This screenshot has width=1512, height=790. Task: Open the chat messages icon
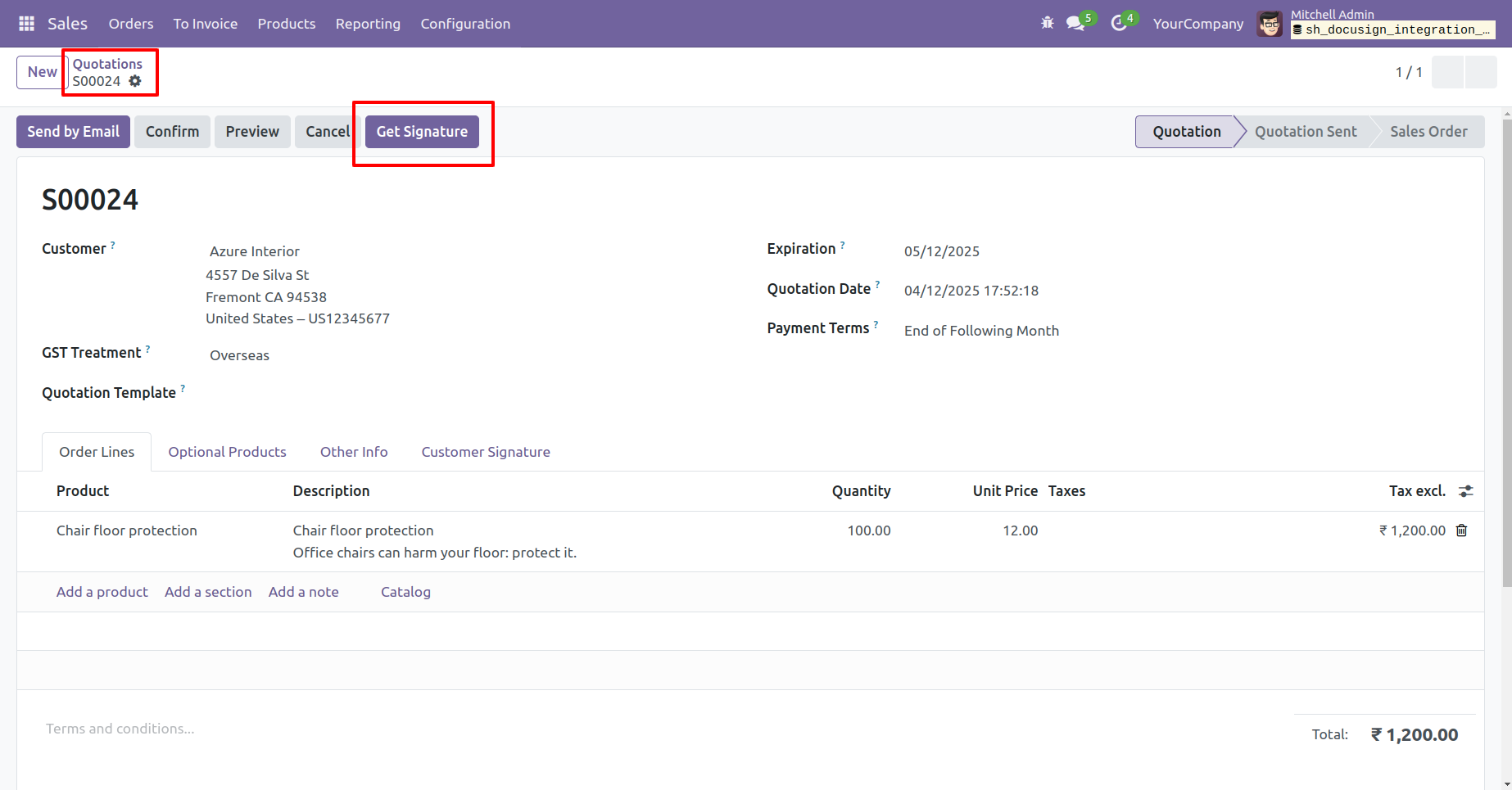[x=1075, y=23]
